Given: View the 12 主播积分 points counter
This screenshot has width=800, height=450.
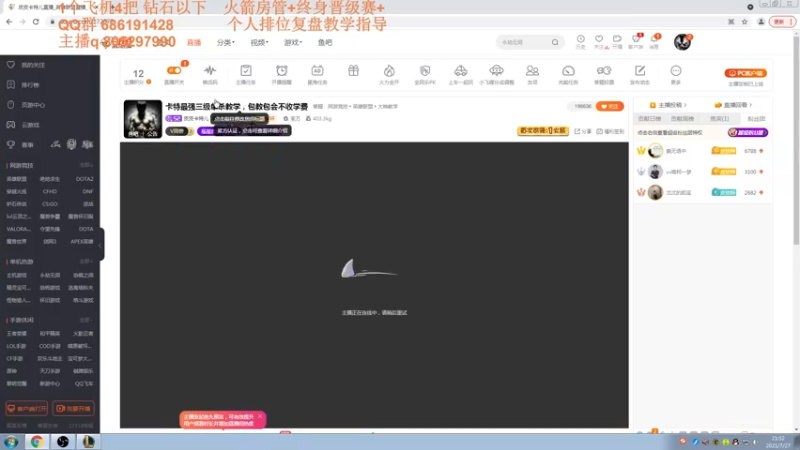Looking at the screenshot, I should (138, 76).
